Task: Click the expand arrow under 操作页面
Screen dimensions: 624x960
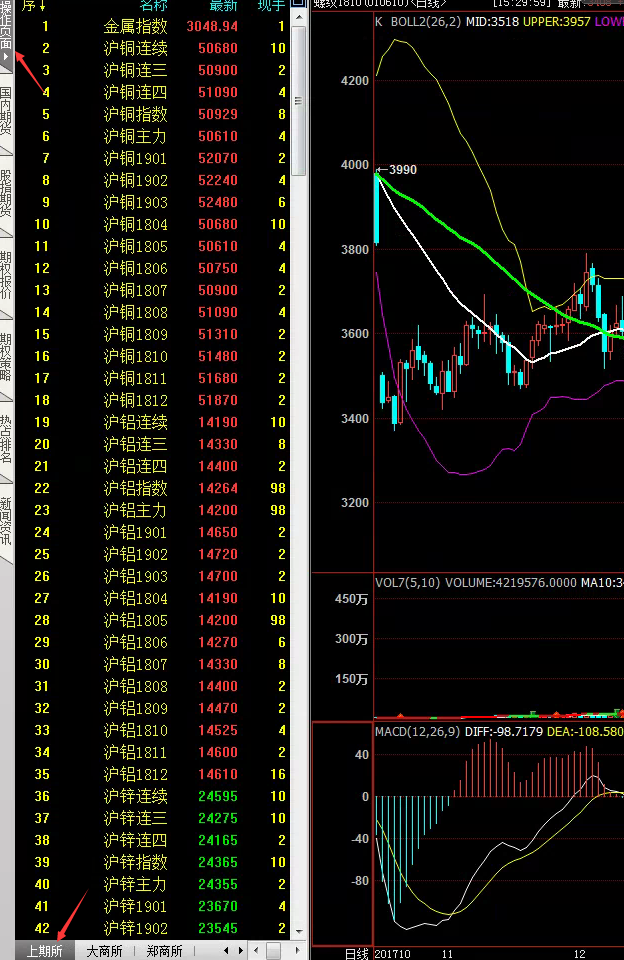Action: (6, 58)
